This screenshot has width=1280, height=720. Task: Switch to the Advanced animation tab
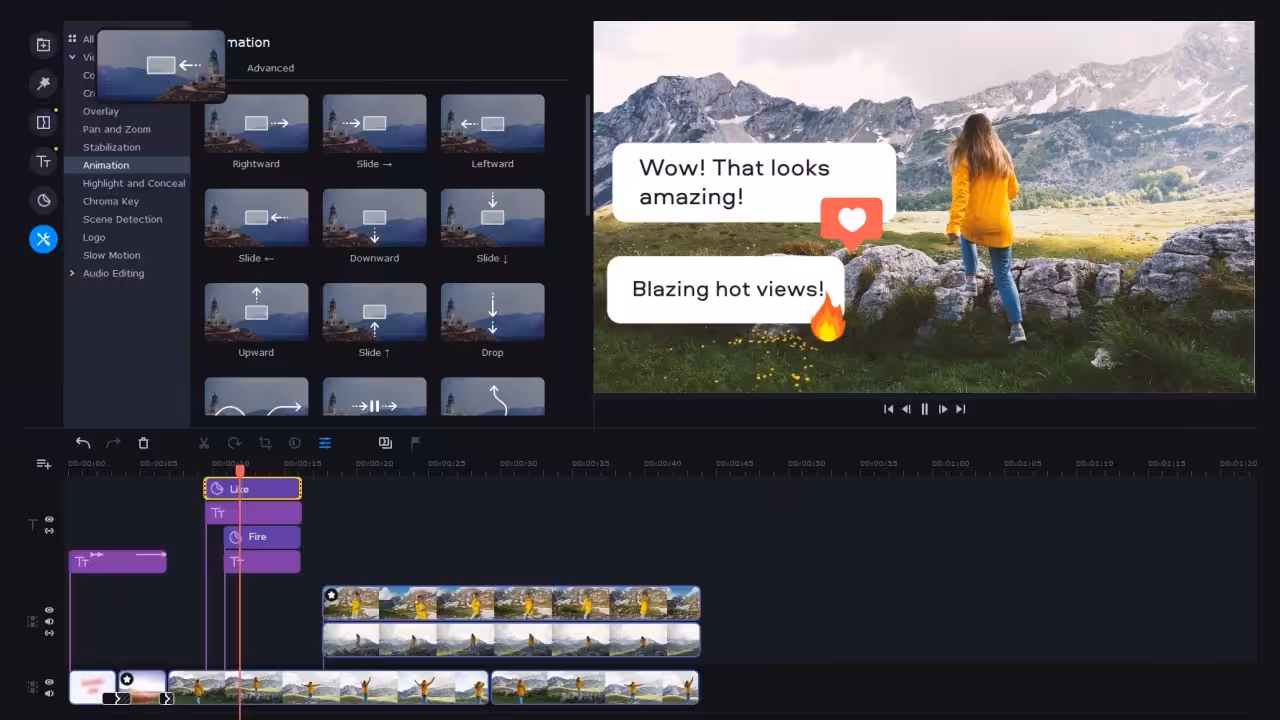pos(270,68)
